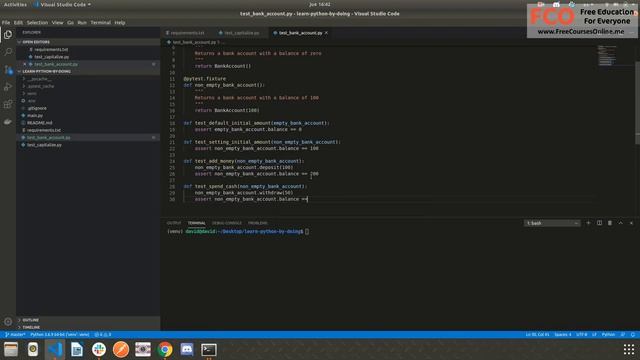Close the test_bank_account.py editor tab

click(326, 33)
